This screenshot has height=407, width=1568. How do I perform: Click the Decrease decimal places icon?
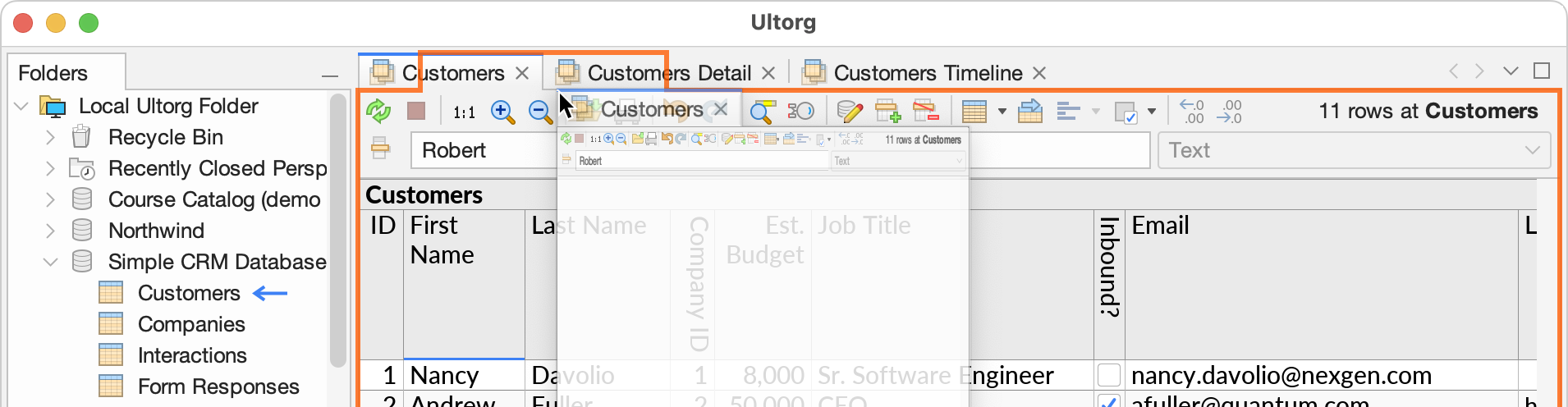pos(1230,111)
